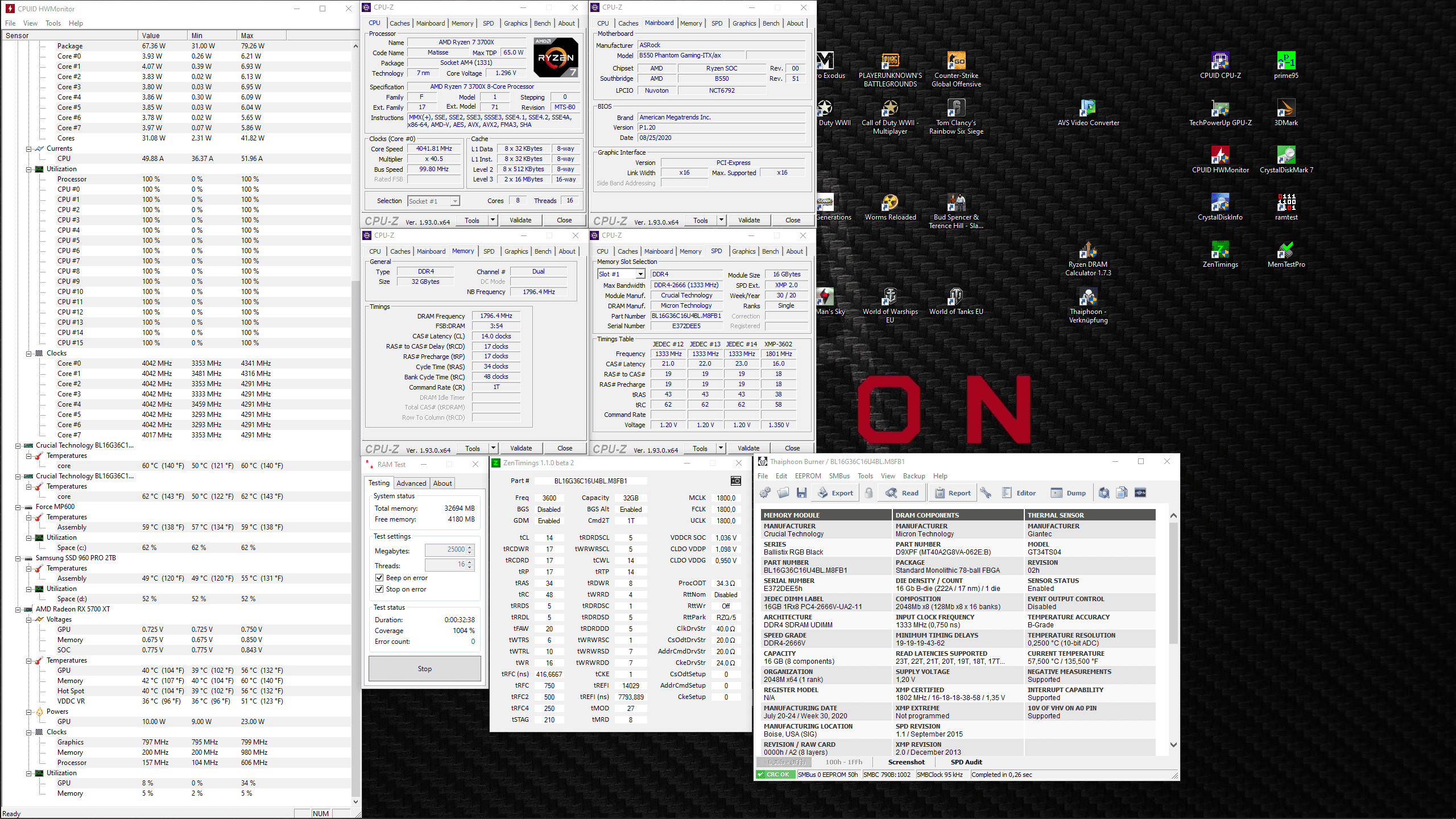Collapse the AMD Radeon RX 5700 XT node
1456x819 pixels.
[17, 609]
